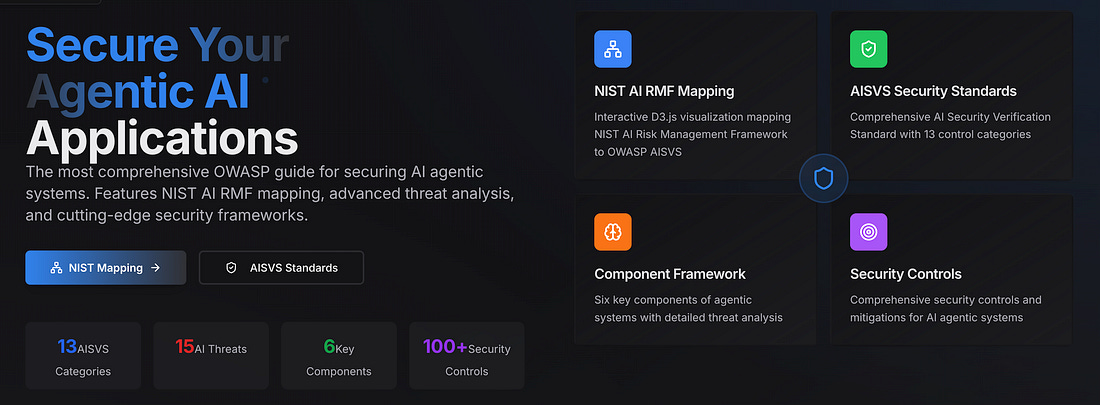Click the arrow on the NIST Mapping button
The width and height of the screenshot is (1100, 405).
[156, 267]
